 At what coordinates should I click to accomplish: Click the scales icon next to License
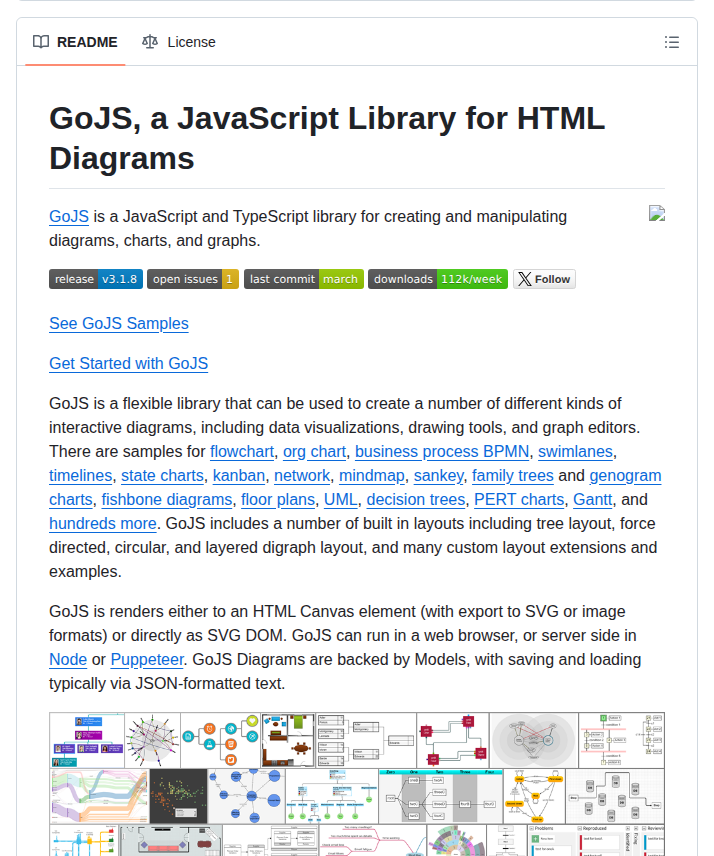(x=150, y=42)
